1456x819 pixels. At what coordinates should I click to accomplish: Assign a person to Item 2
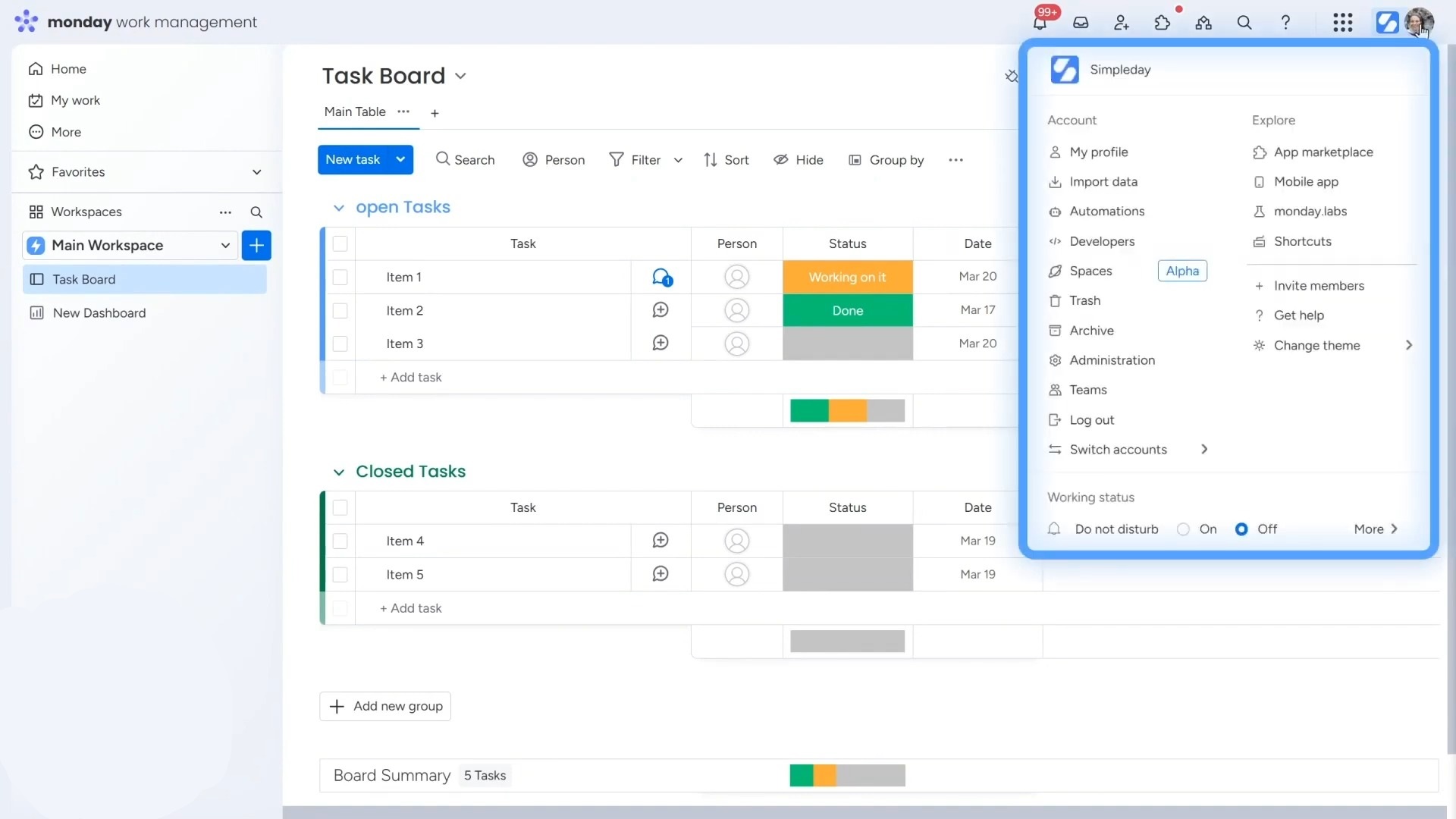(x=737, y=310)
